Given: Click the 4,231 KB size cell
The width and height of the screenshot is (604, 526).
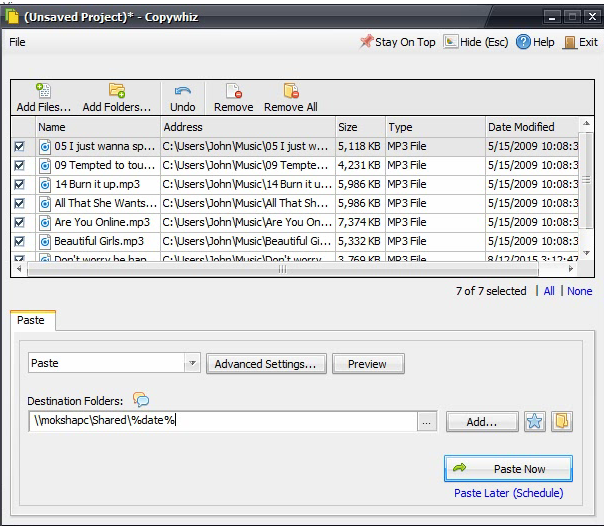Looking at the screenshot, I should point(359,165).
